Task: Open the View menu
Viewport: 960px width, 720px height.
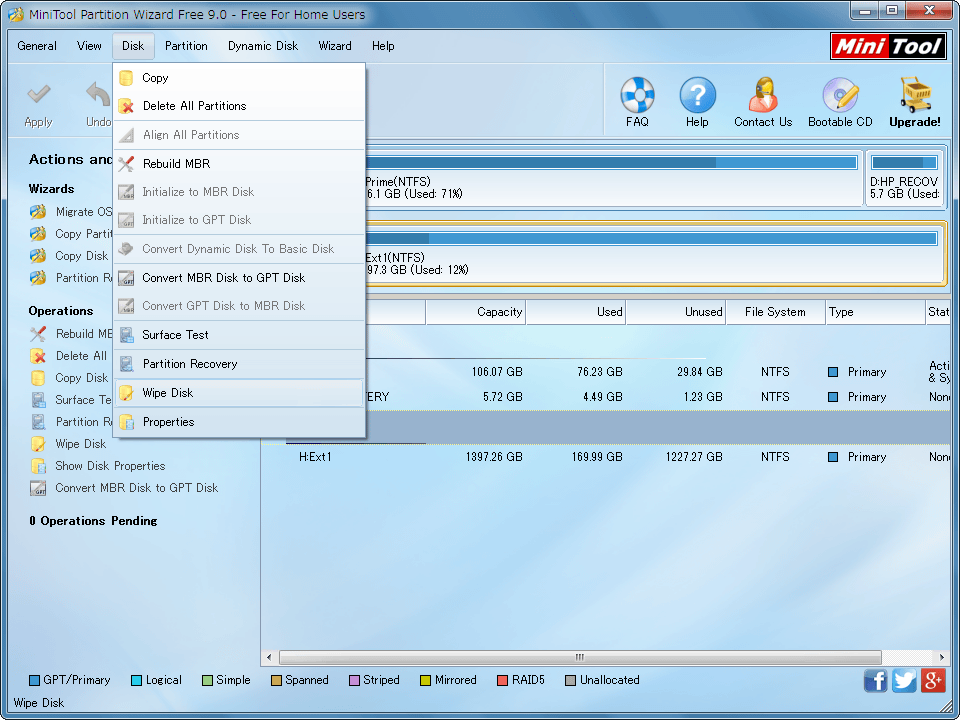Action: [89, 46]
